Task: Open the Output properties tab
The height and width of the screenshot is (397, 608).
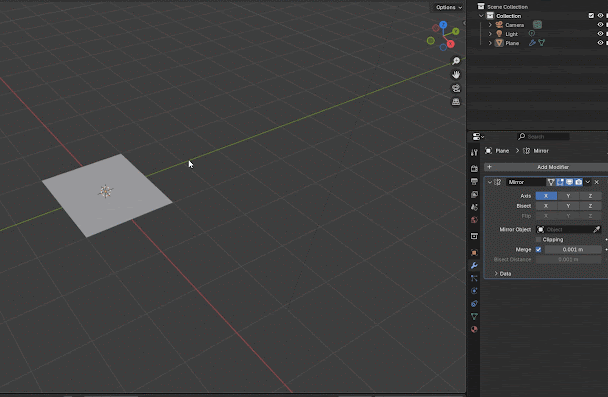Action: (x=474, y=181)
